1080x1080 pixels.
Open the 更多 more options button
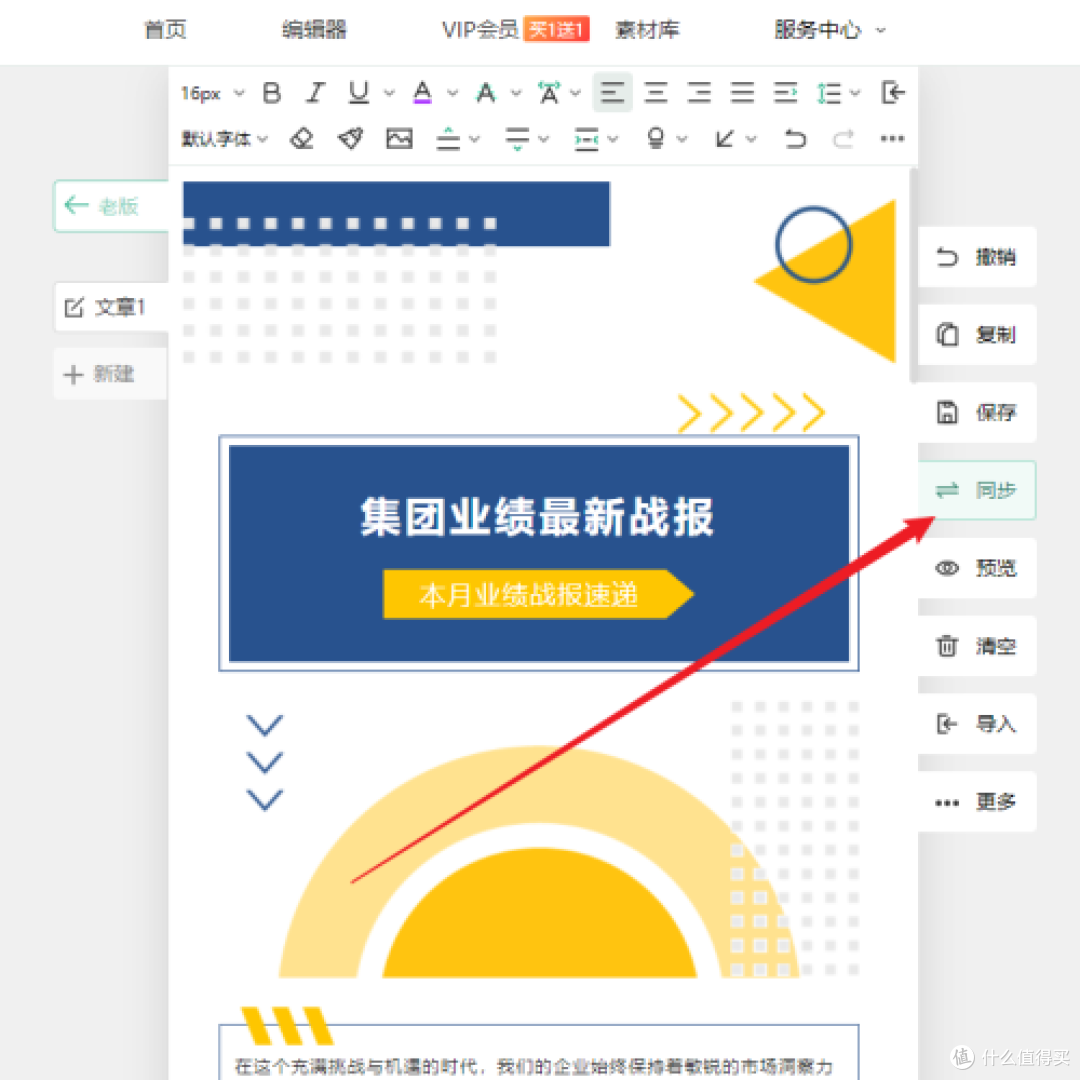[977, 802]
